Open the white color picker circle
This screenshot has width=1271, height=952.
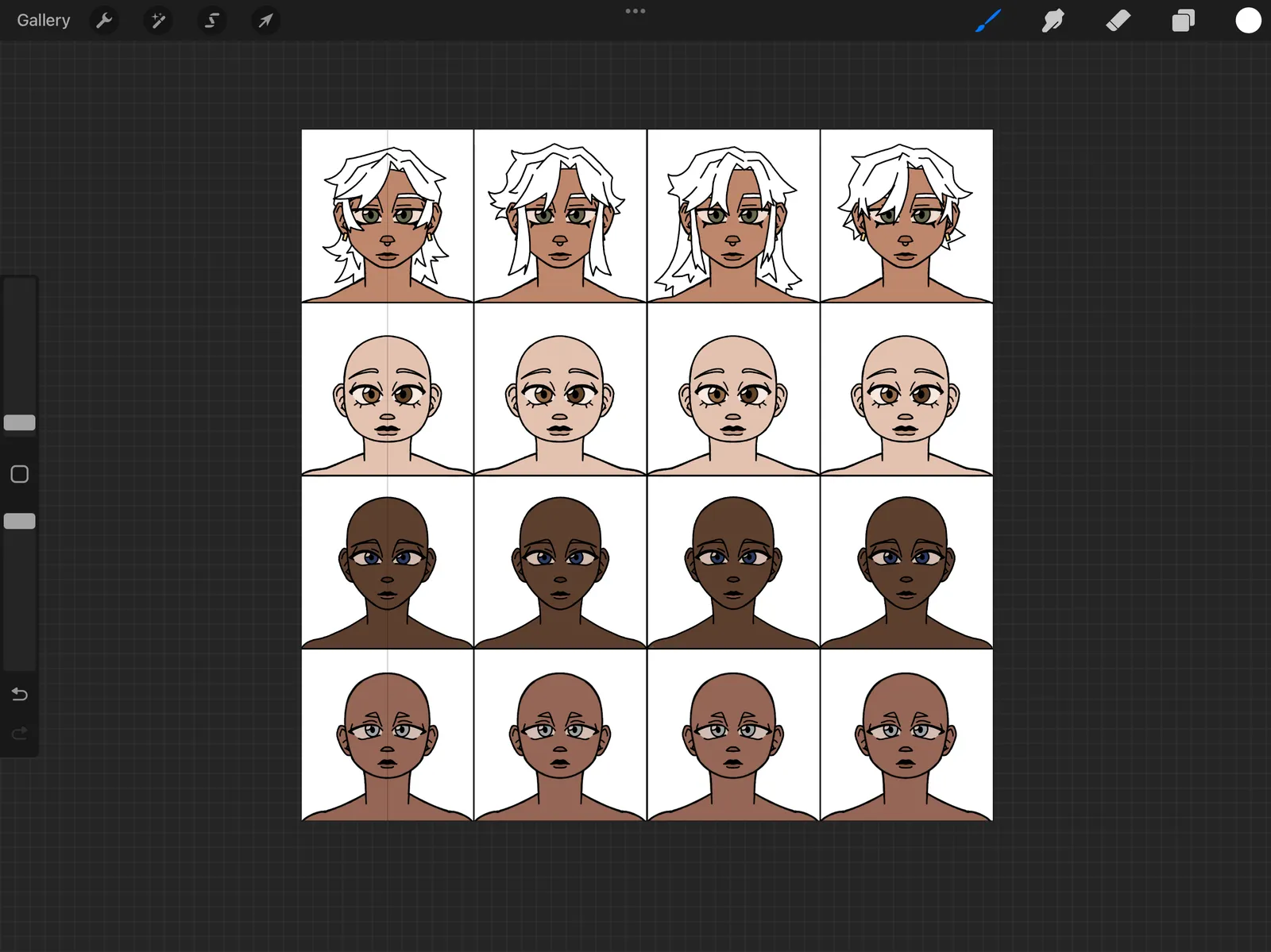[1248, 21]
